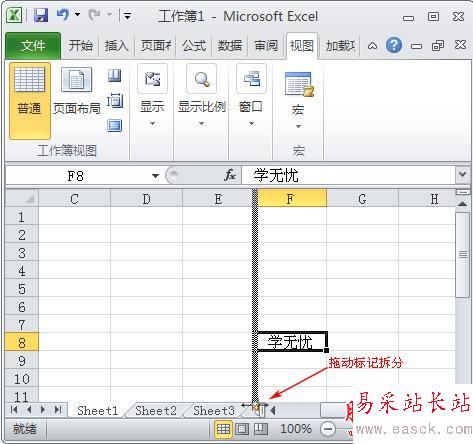Open the add-ins ribbon tab
Screen dimensions: 473x444
tap(340, 46)
